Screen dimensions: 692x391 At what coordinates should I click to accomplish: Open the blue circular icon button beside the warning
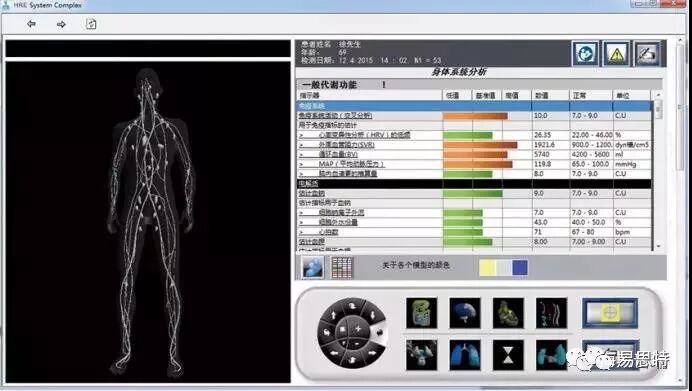click(586, 54)
